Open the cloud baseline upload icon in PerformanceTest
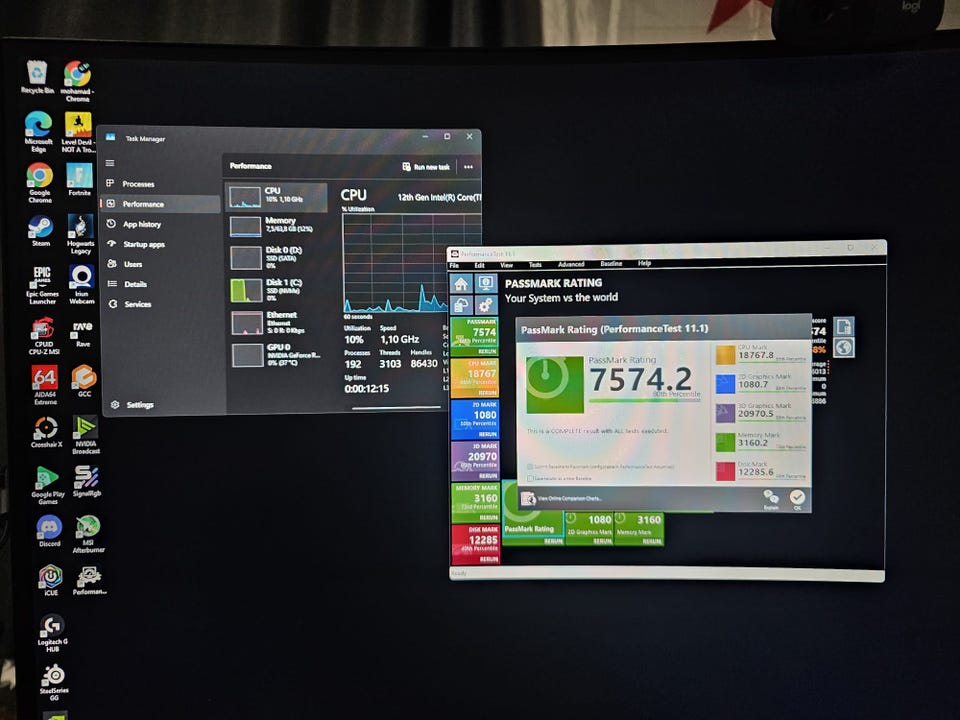 (x=462, y=305)
